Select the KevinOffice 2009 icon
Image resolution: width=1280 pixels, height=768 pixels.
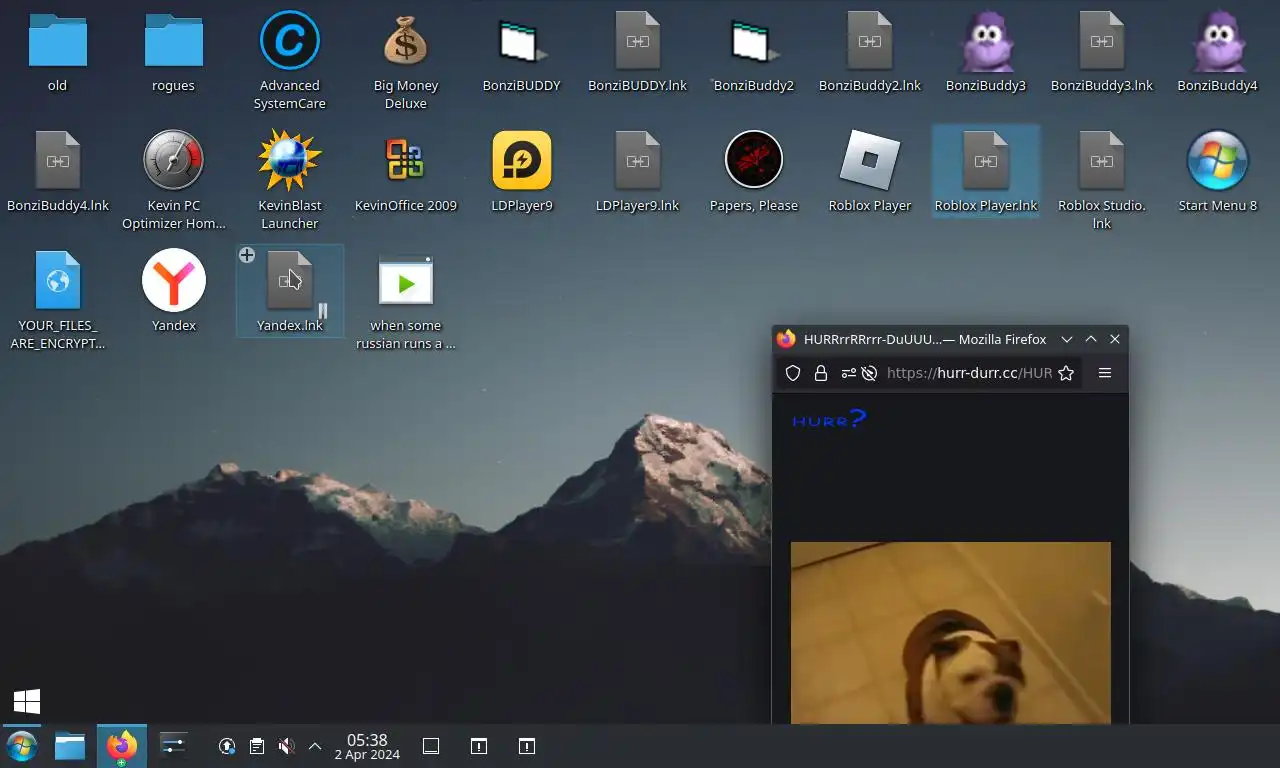pos(405,160)
